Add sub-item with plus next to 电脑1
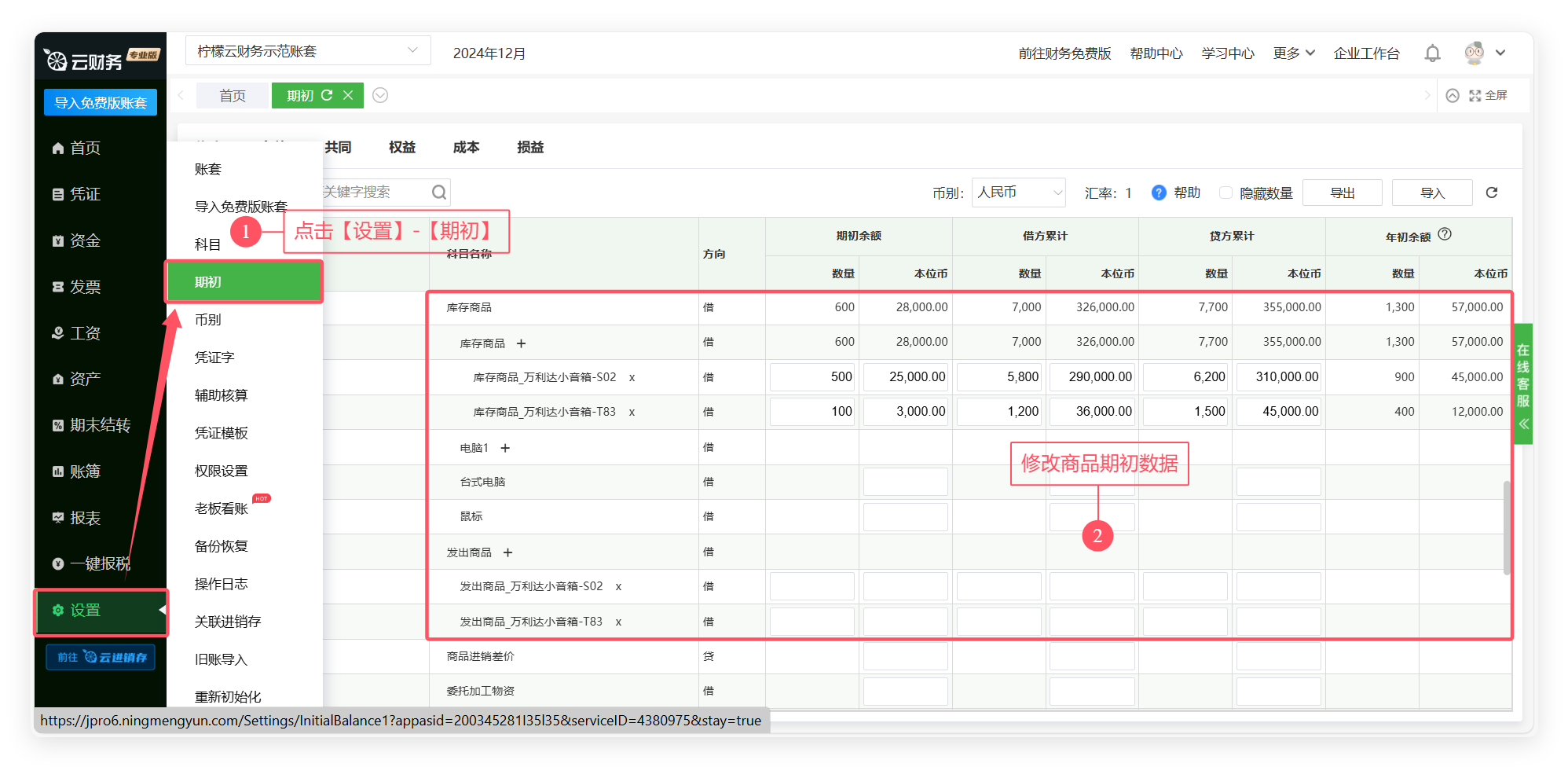This screenshot has height=767, width=1568. [505, 448]
